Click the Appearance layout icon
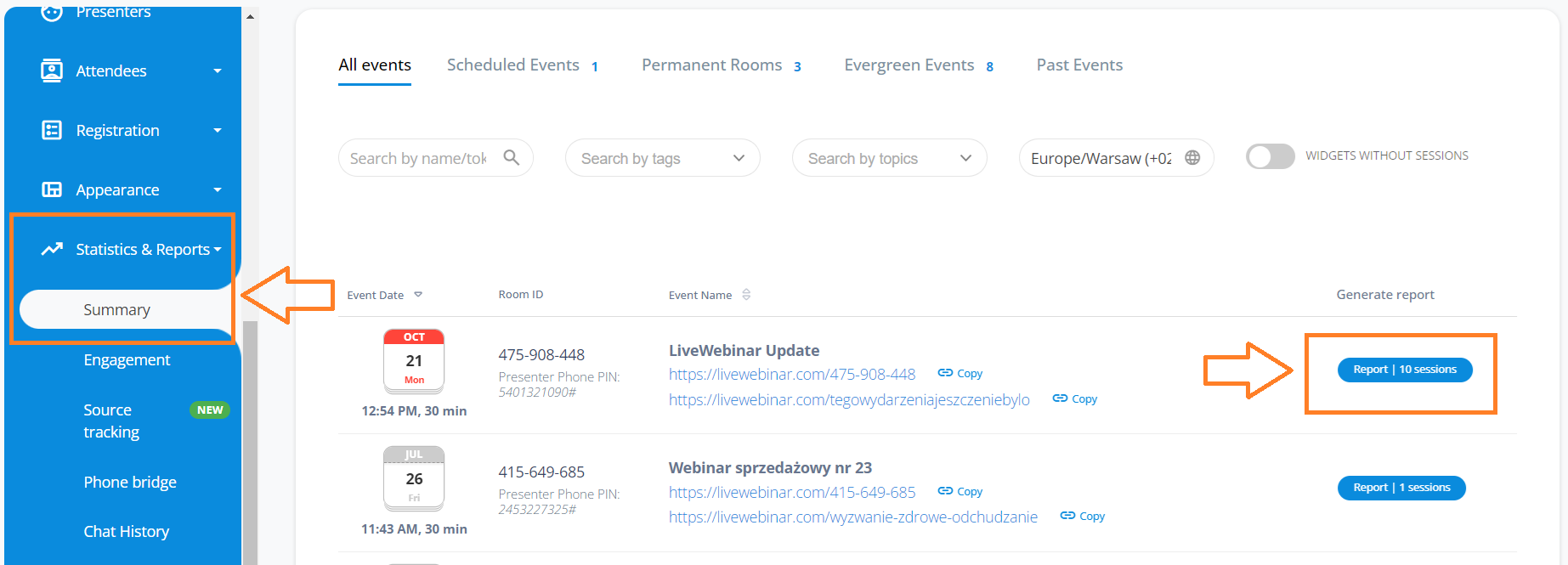The image size is (1568, 565). 52,189
